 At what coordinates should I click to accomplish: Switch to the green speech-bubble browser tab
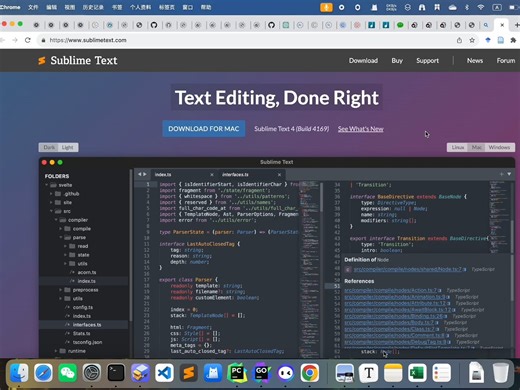tap(400, 25)
